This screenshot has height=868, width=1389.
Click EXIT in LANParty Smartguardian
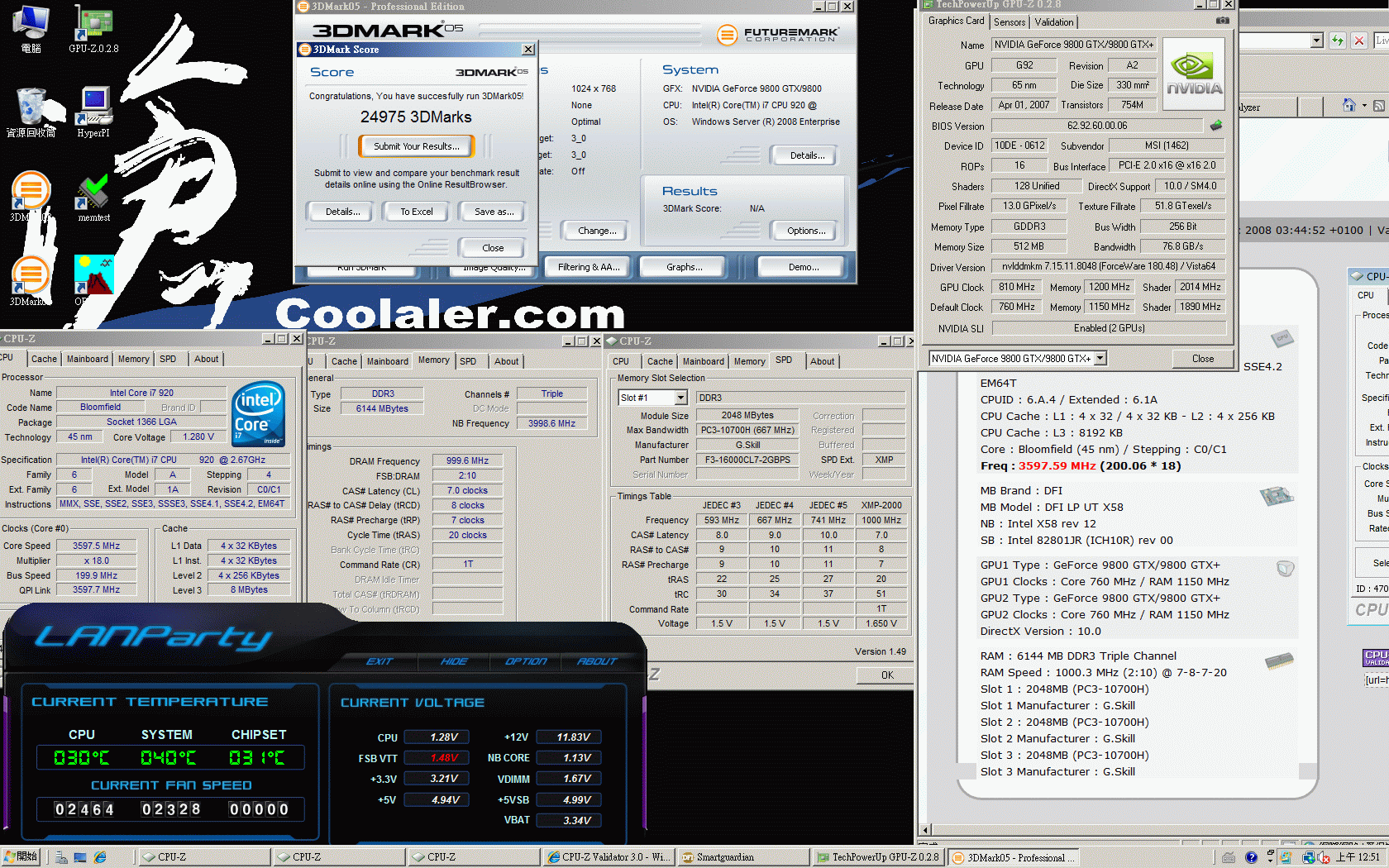[379, 661]
